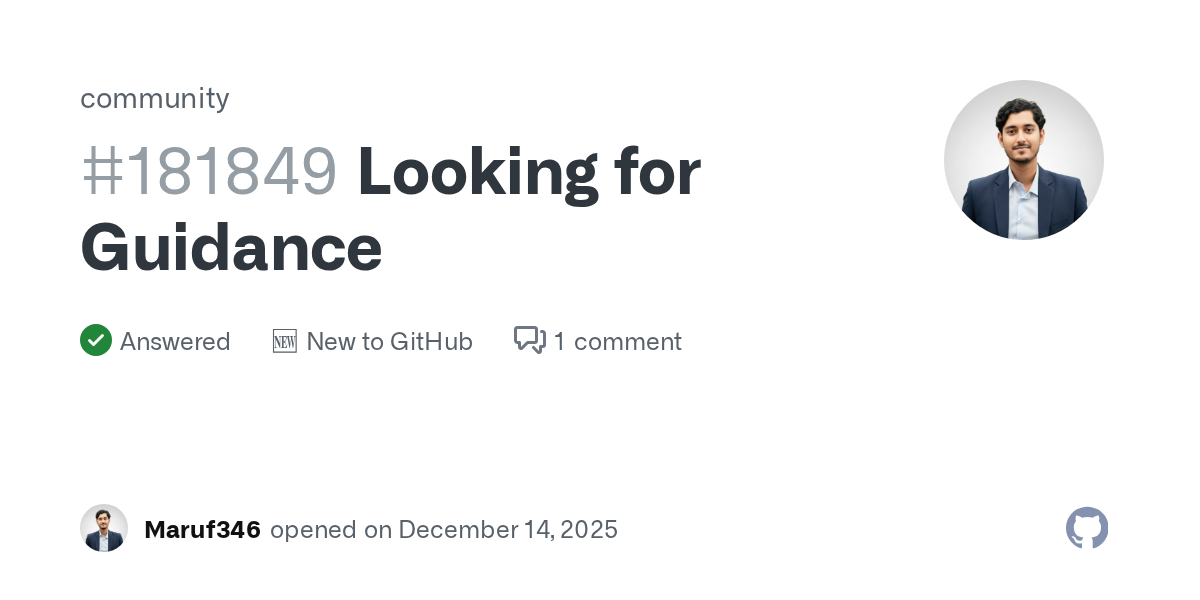1200x600 pixels.
Task: Click the digit "1" in comment count
Action: [559, 342]
